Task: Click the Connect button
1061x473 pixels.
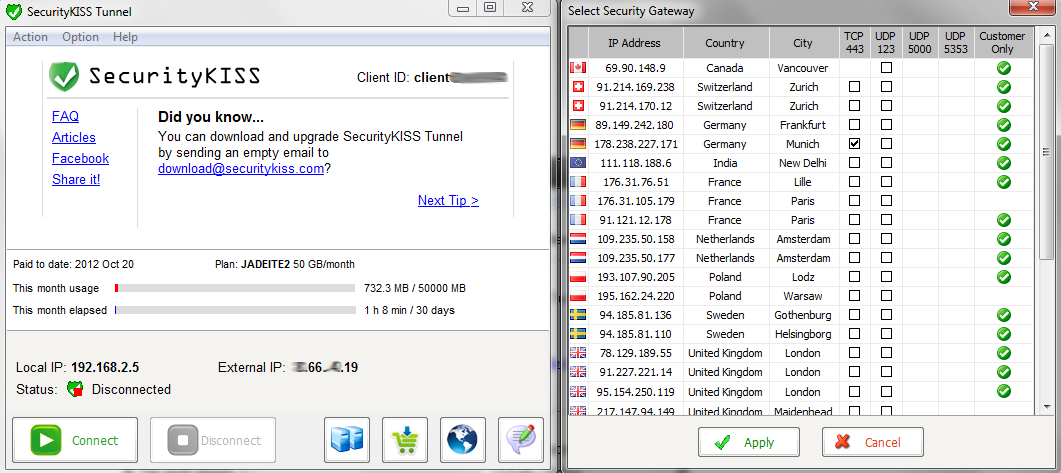Action: coord(75,440)
